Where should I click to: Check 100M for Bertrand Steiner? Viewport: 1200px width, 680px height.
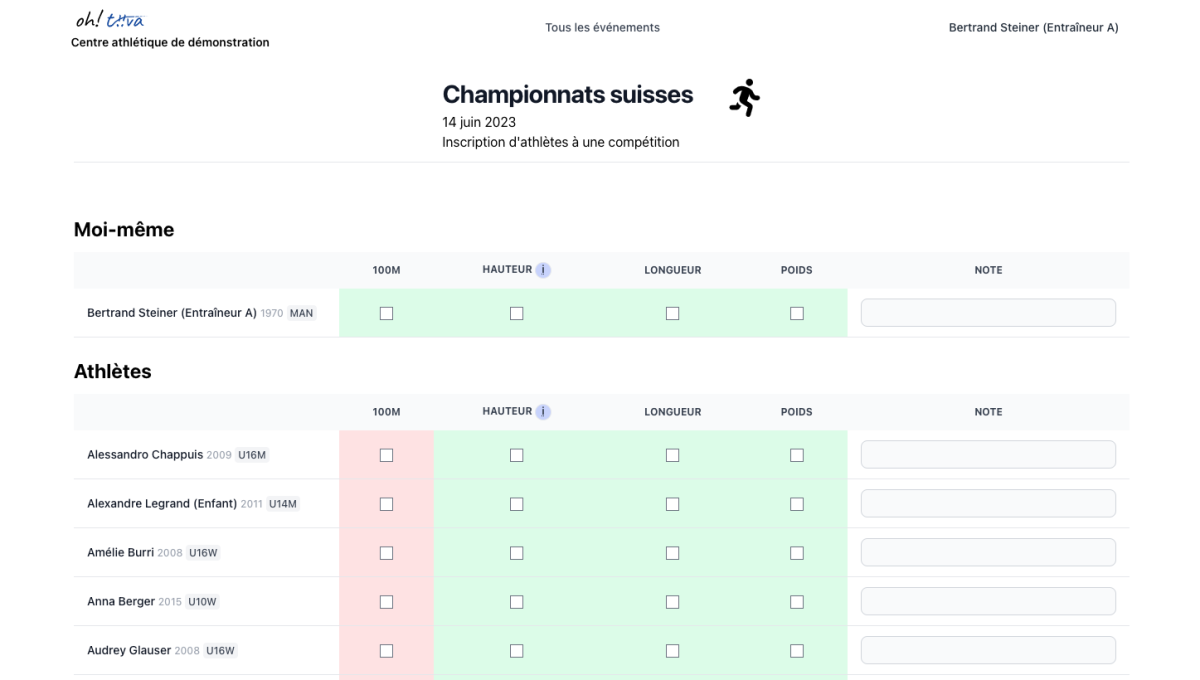point(387,314)
